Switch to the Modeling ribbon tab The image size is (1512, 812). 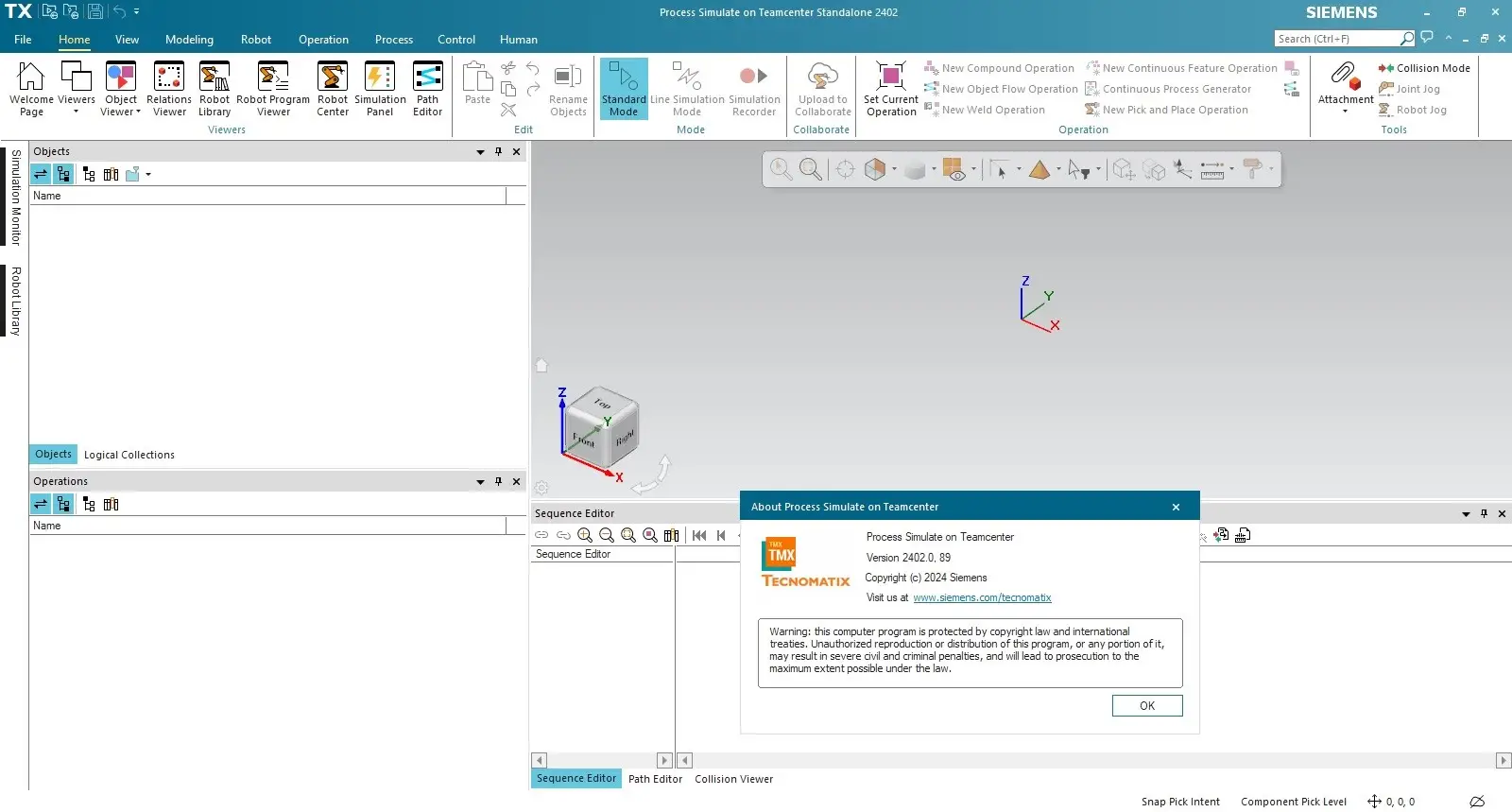pos(189,40)
